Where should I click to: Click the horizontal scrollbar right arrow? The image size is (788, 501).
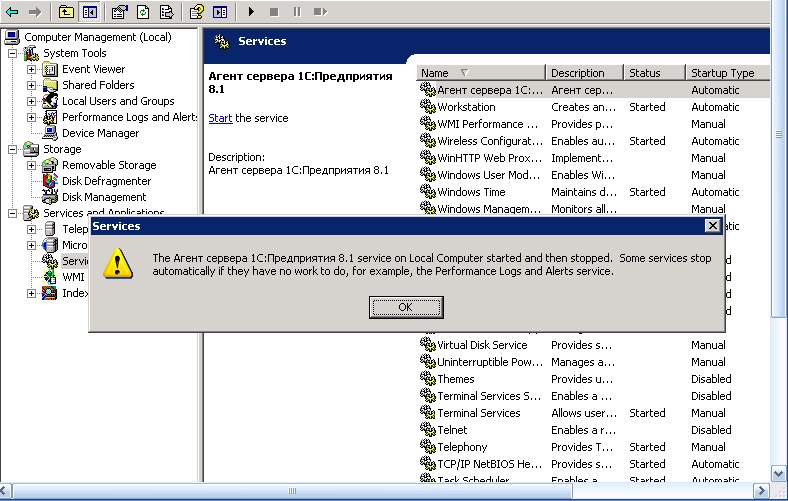click(x=762, y=490)
